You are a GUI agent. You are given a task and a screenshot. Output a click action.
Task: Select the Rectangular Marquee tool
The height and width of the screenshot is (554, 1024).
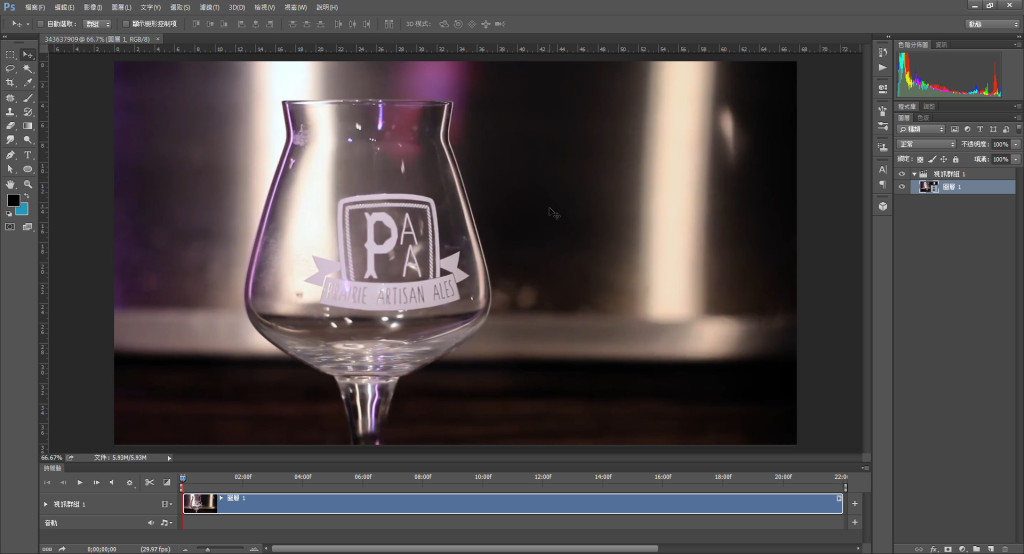[10, 55]
